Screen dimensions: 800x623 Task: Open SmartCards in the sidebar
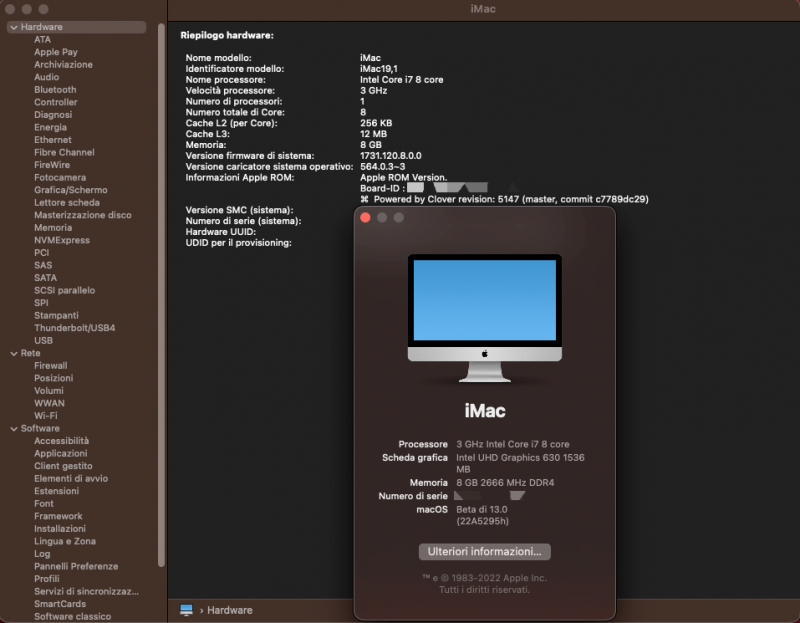point(60,604)
